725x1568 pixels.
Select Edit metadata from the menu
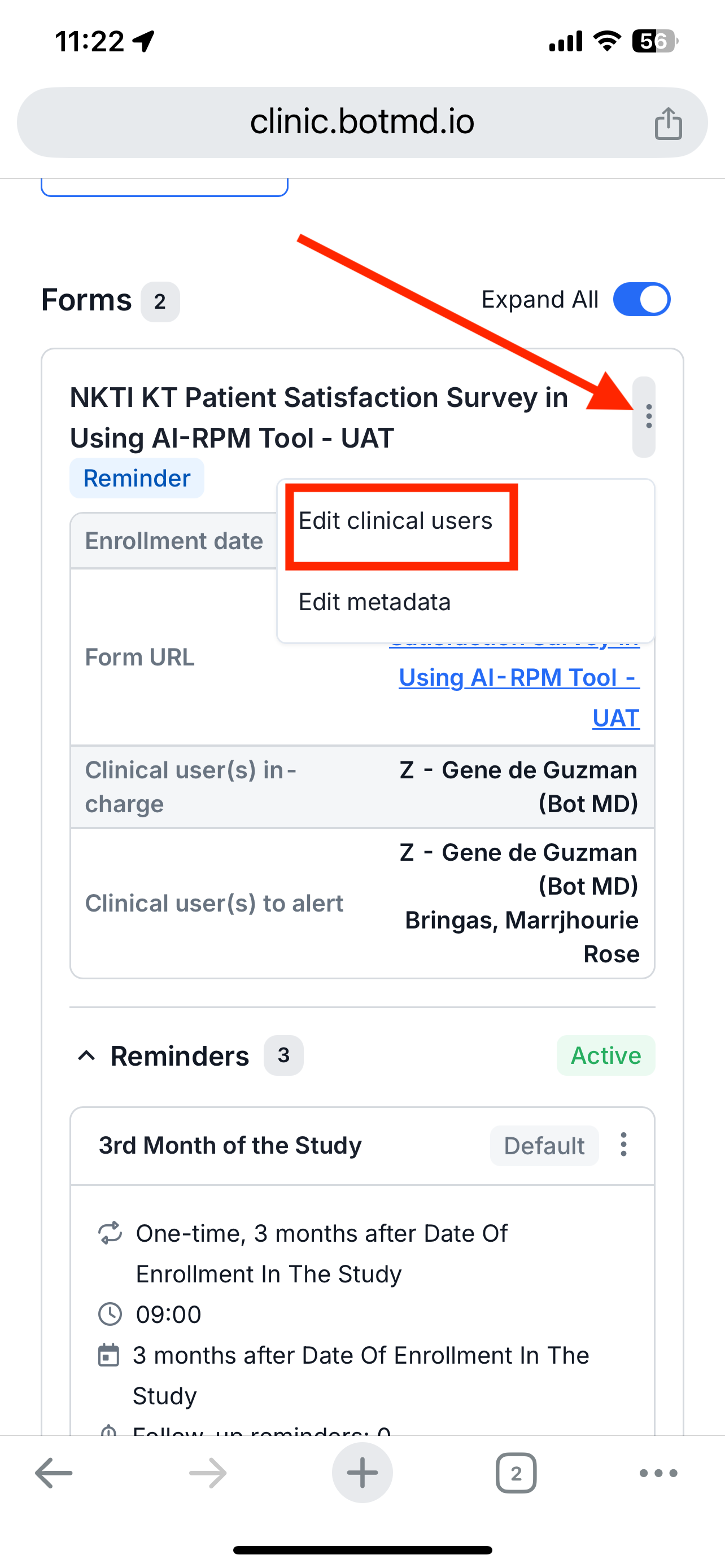(x=374, y=601)
